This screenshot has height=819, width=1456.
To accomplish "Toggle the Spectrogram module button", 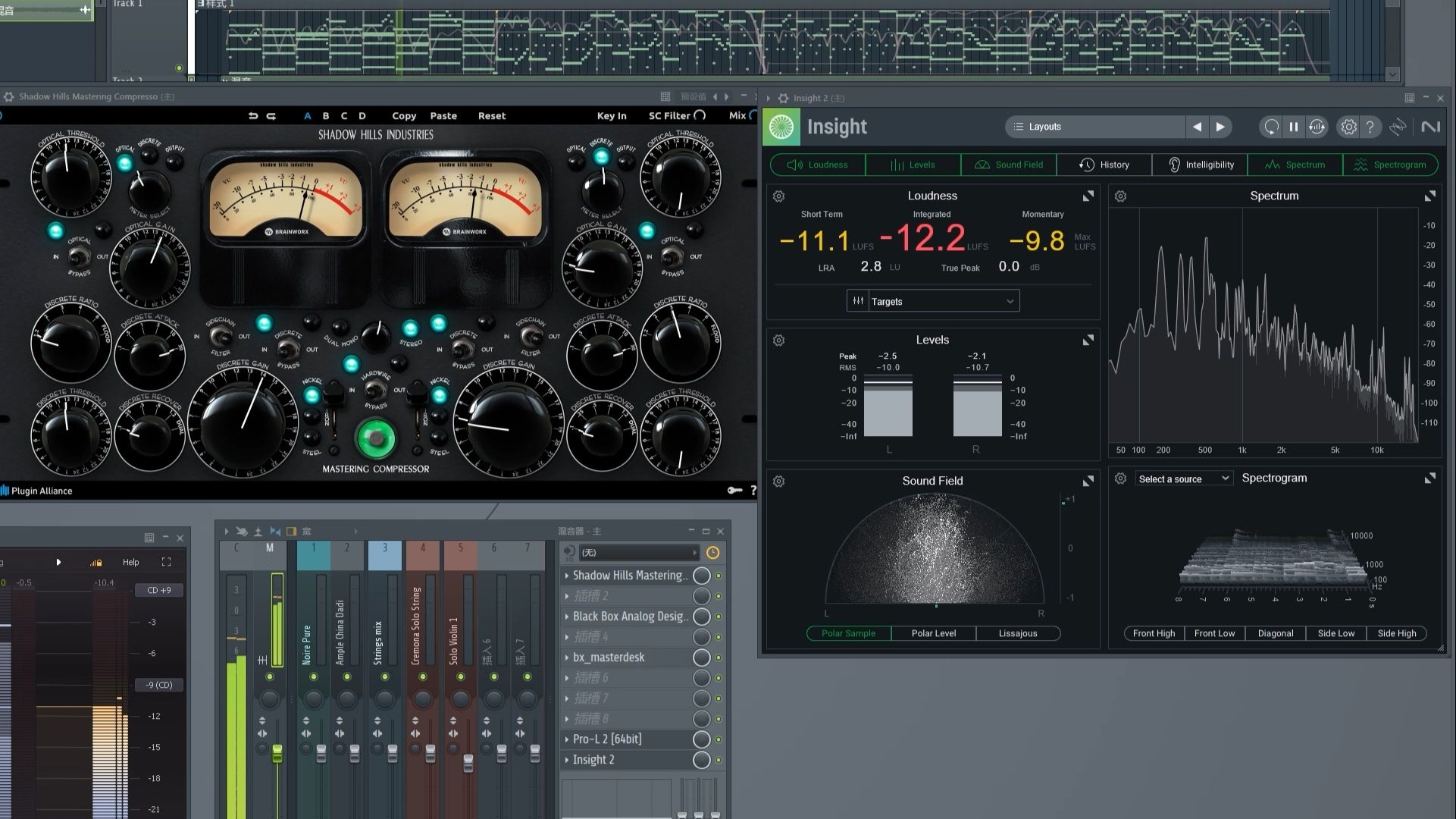I will 1391,165.
